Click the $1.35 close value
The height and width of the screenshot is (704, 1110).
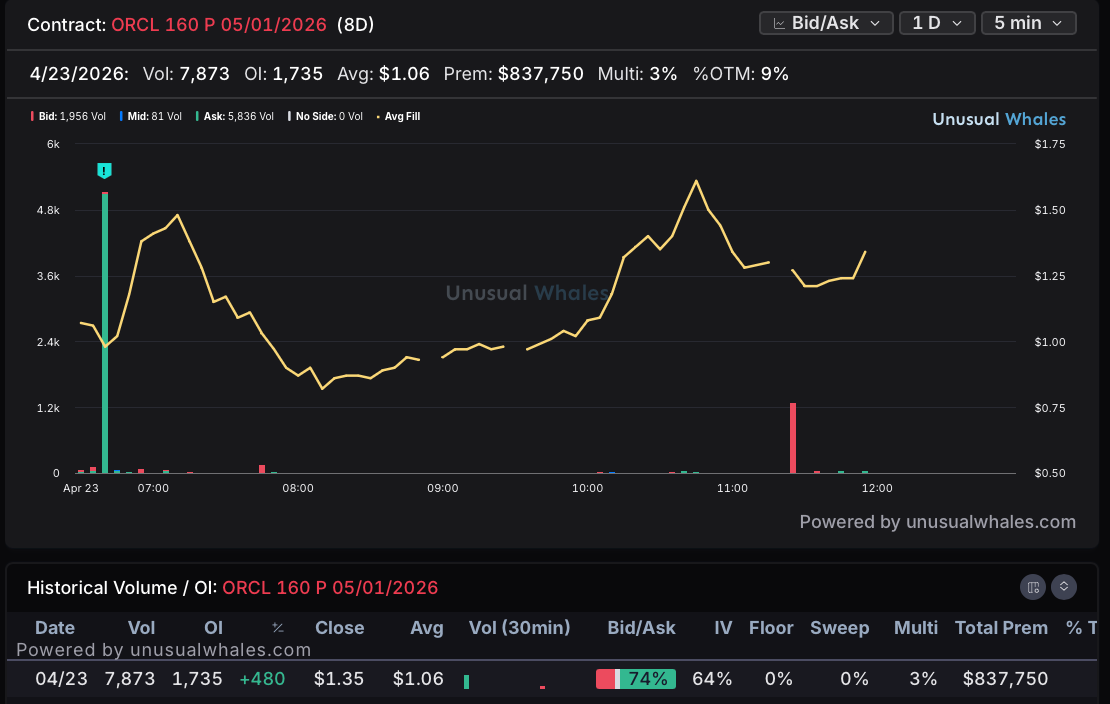[338, 679]
